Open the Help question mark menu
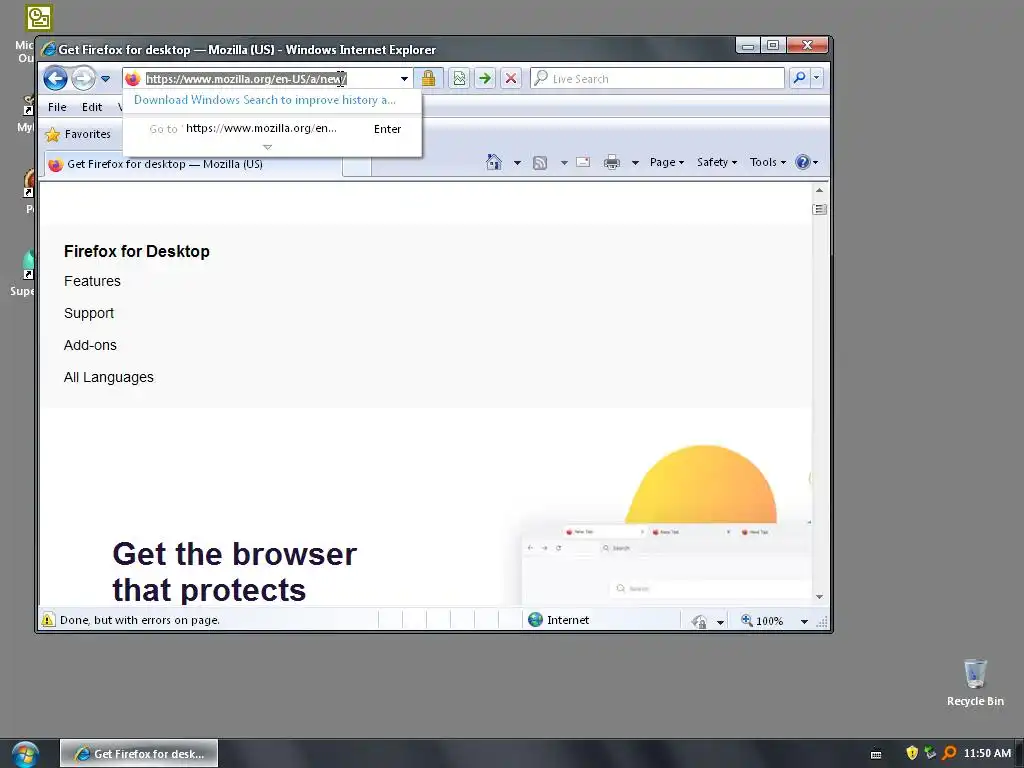The image size is (1024, 768). [807, 162]
